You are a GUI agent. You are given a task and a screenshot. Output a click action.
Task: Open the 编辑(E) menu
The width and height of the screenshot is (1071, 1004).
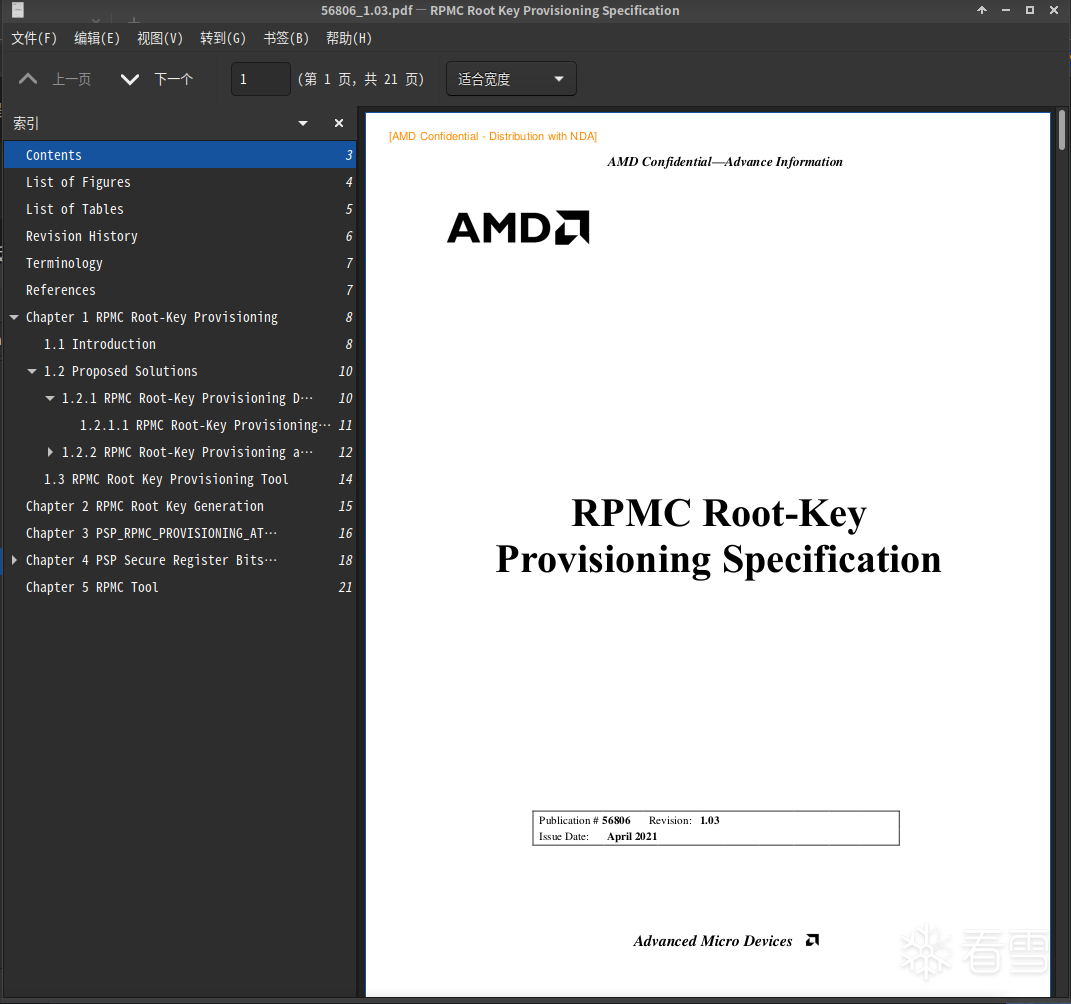click(97, 38)
